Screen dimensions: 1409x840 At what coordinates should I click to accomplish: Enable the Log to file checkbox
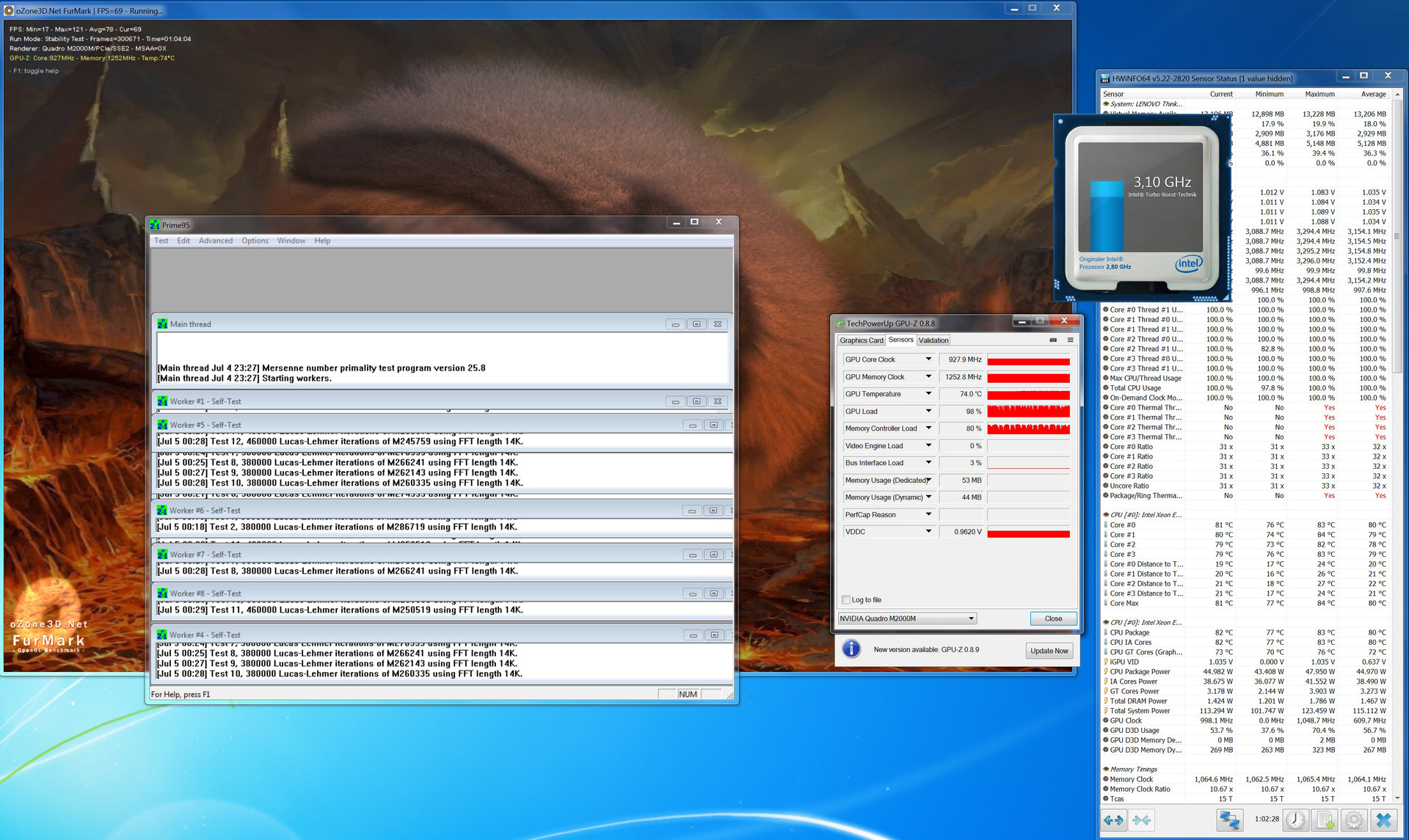pos(846,600)
